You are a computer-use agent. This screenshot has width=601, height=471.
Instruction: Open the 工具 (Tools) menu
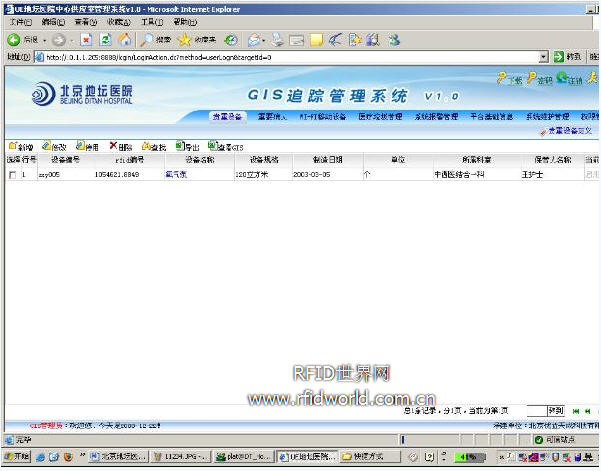(151, 22)
